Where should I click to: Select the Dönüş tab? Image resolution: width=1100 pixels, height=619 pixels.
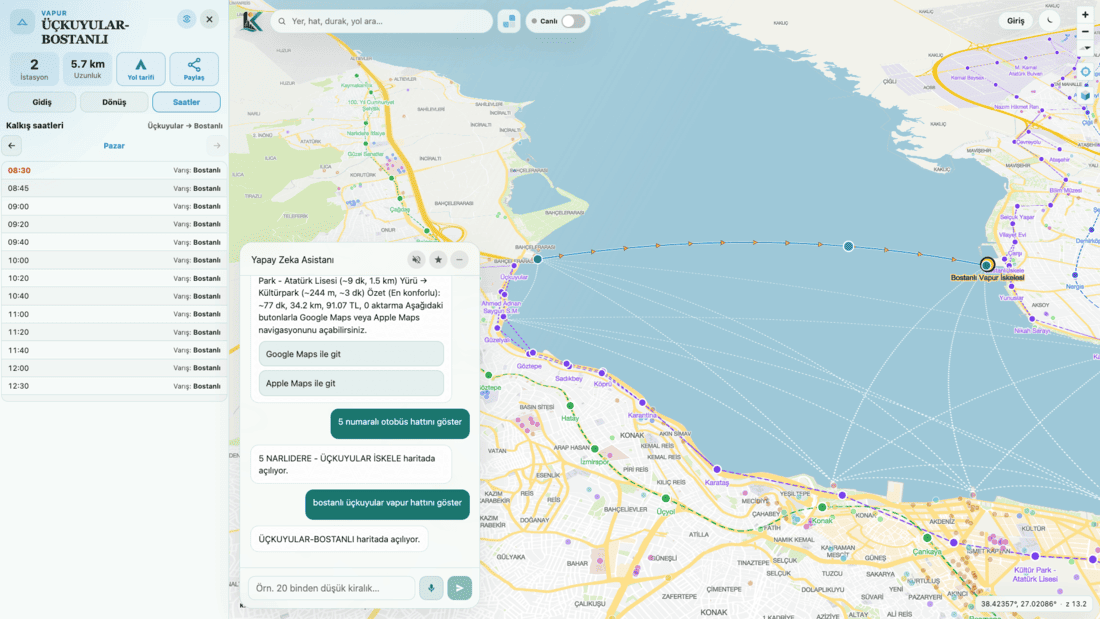(114, 102)
